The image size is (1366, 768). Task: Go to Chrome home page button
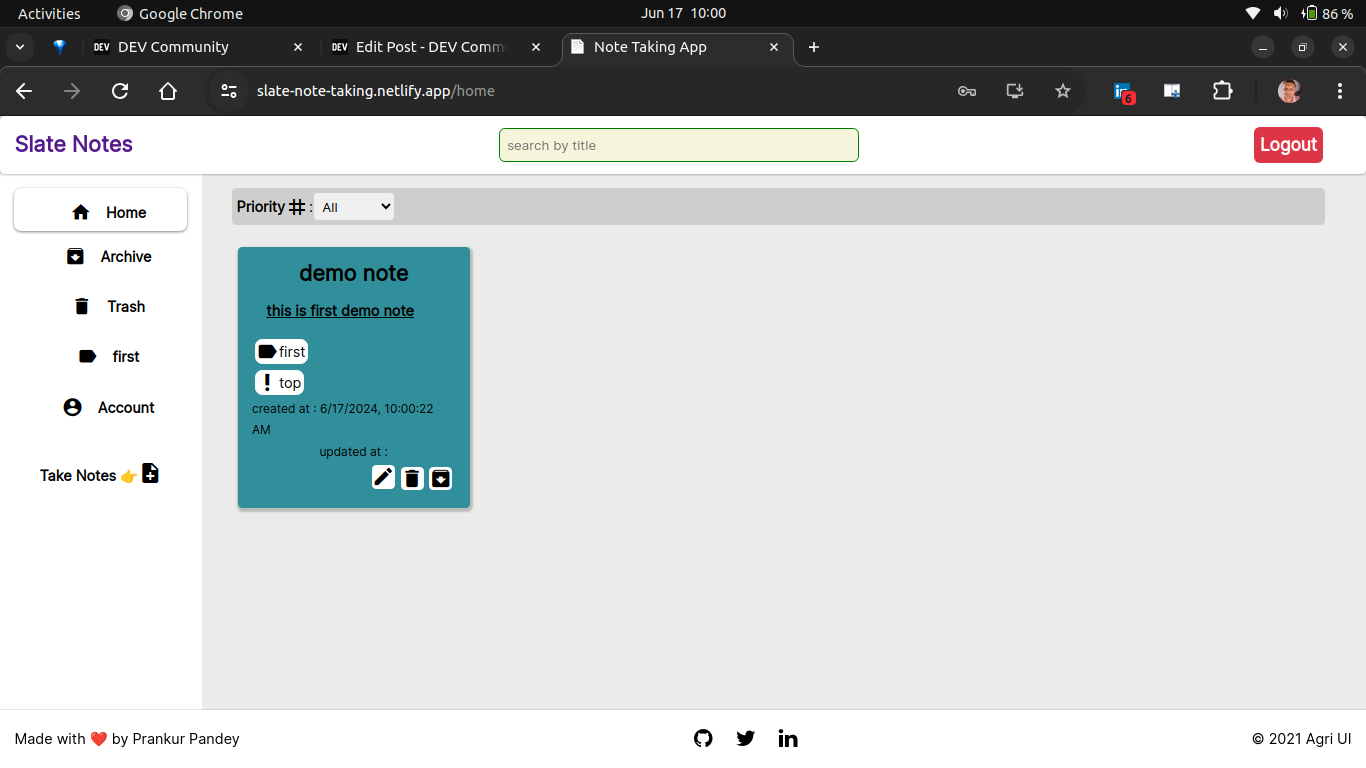tap(168, 91)
